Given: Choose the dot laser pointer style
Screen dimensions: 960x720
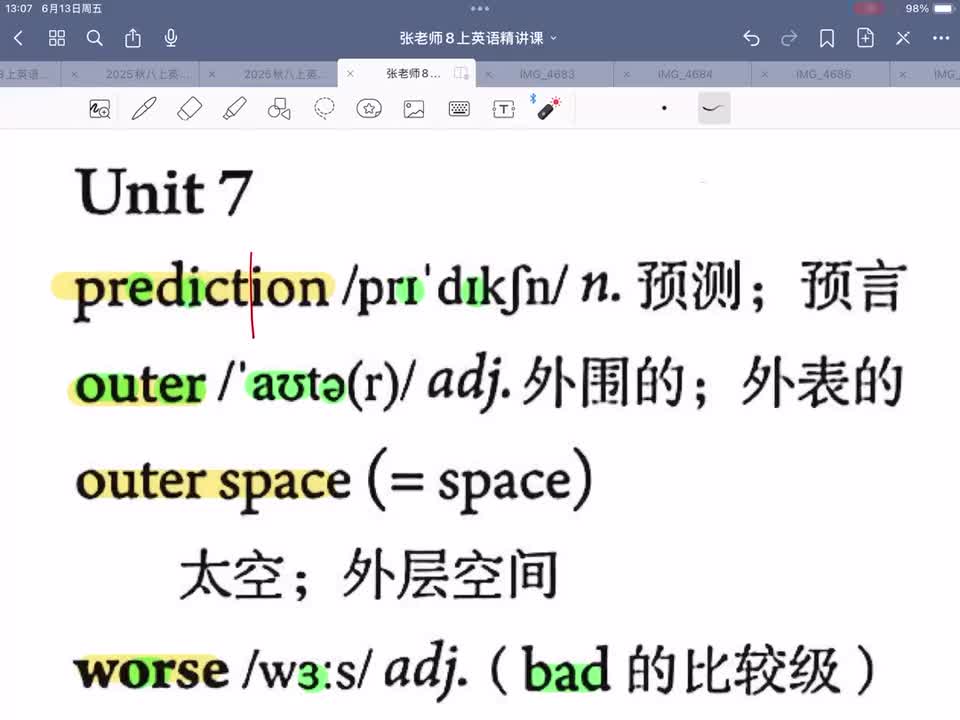Looking at the screenshot, I should tap(664, 108).
